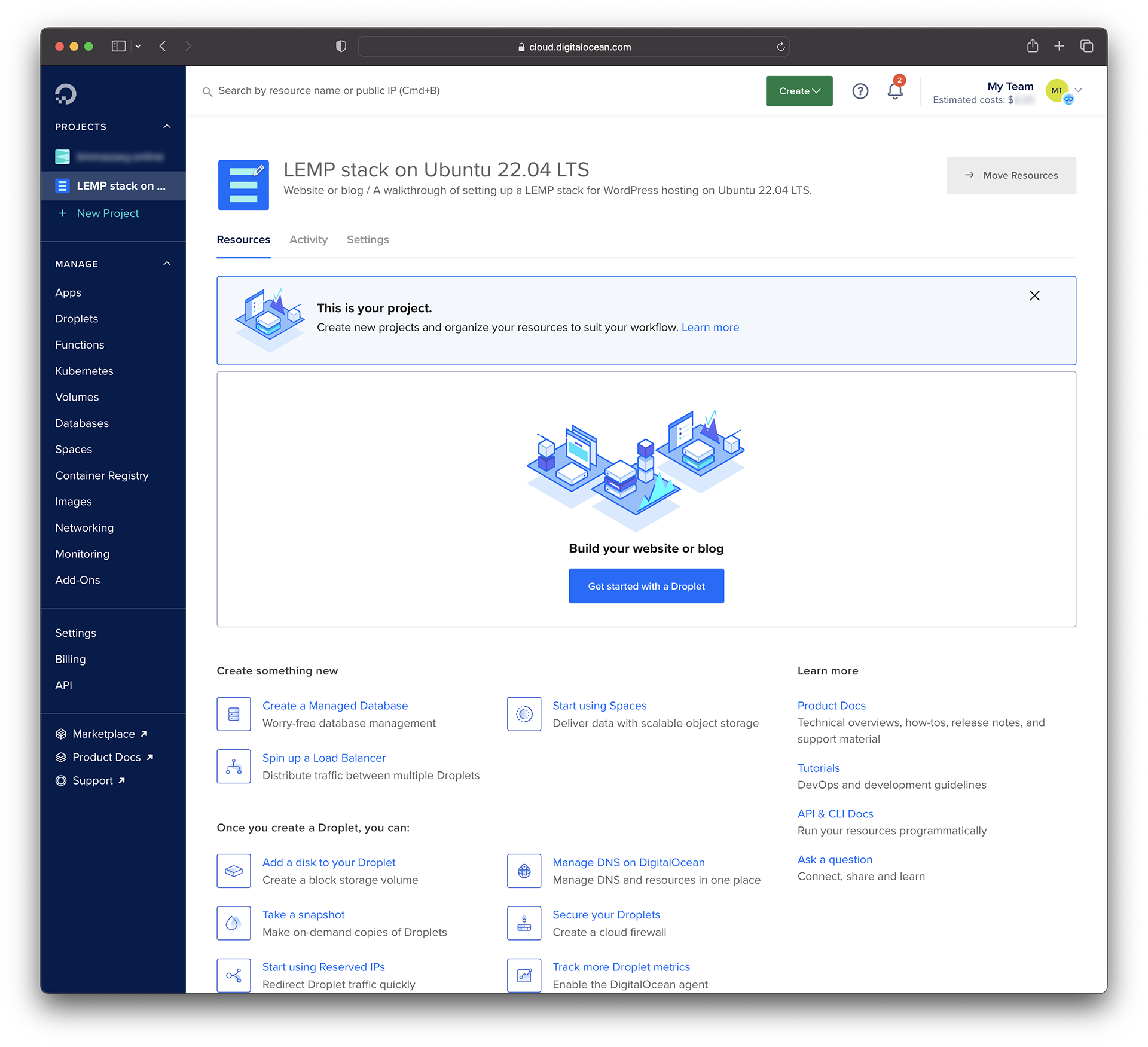This screenshot has width=1148, height=1047.
Task: Click the Support lifebuoy icon
Action: pos(61,780)
